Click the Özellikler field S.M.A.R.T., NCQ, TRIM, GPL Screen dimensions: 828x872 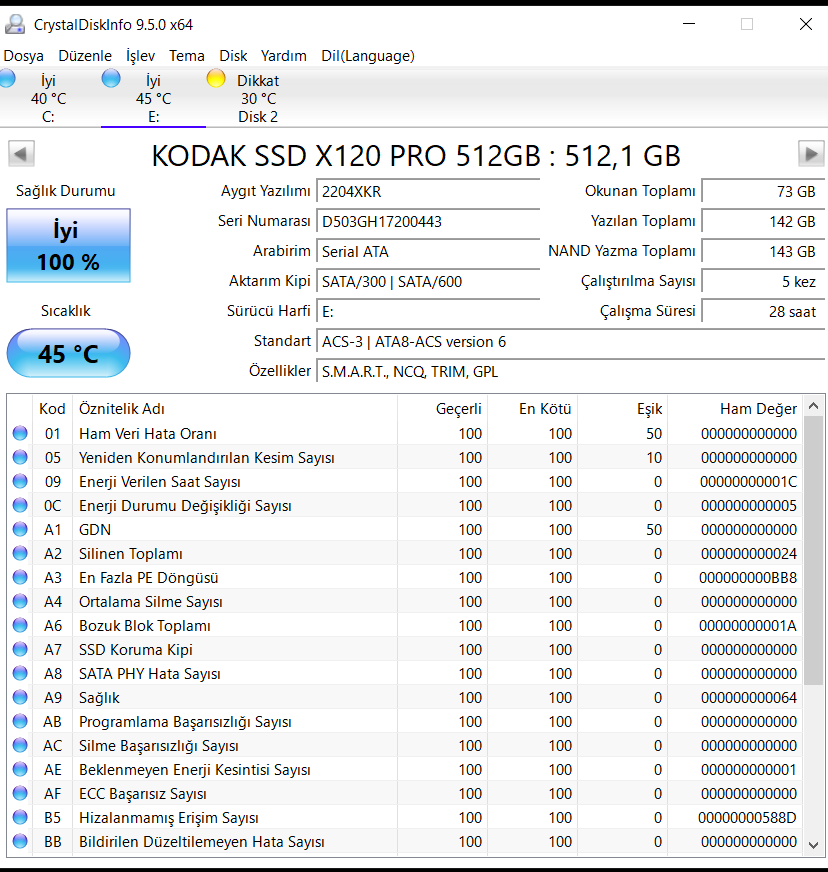tap(571, 372)
